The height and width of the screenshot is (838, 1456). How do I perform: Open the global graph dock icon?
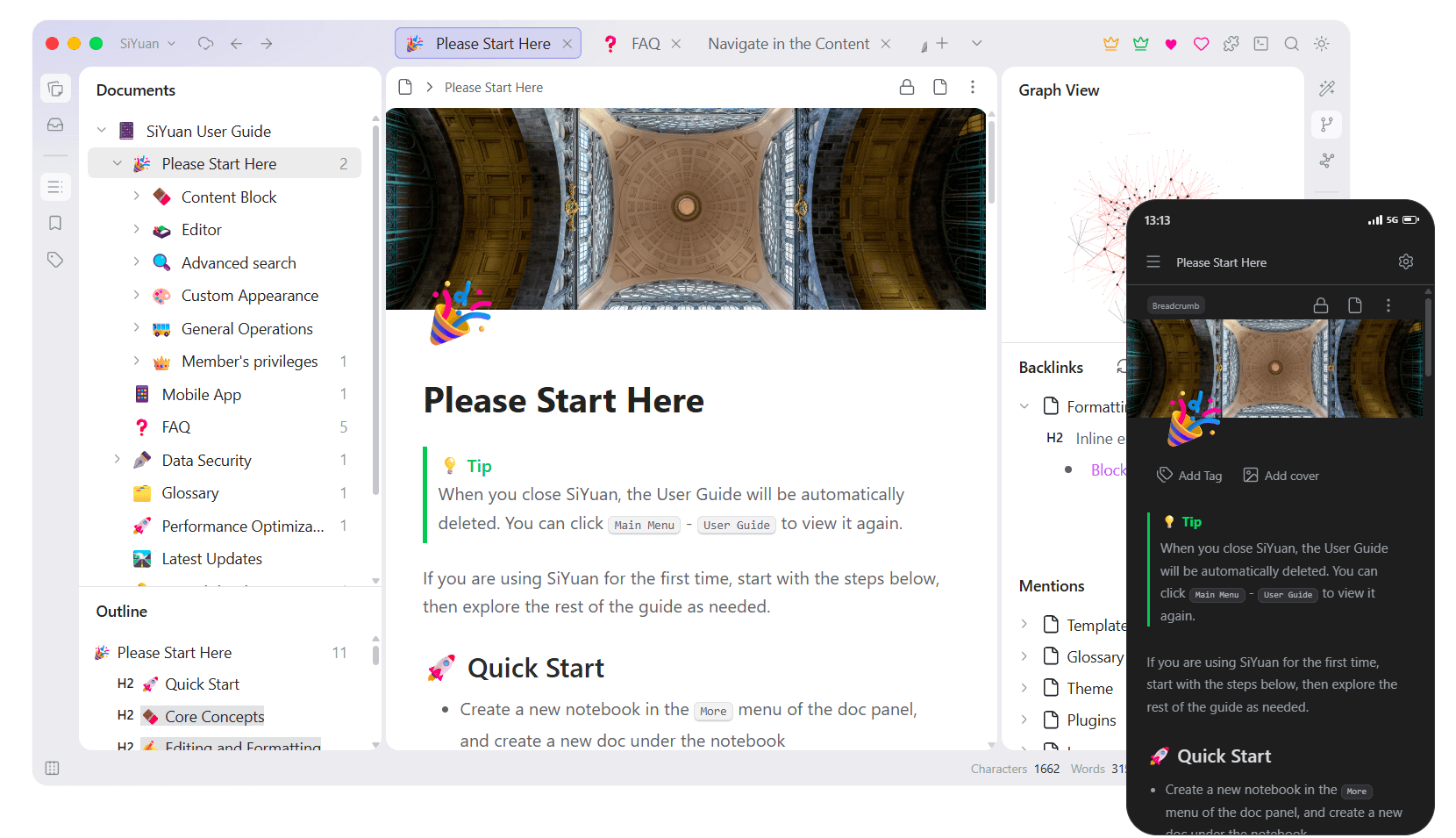coord(1327,161)
